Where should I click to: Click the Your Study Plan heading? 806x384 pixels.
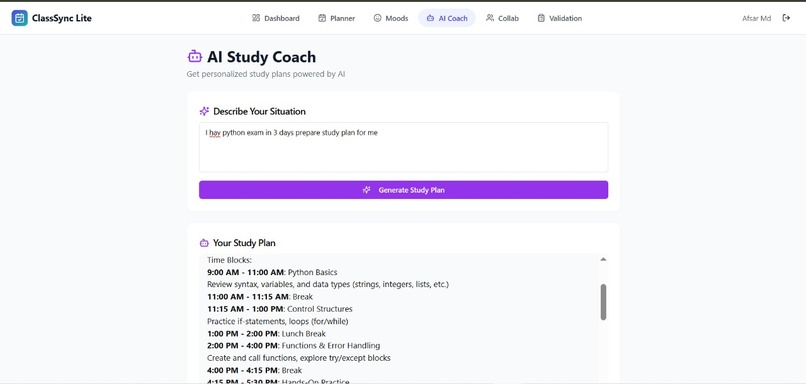tap(244, 243)
